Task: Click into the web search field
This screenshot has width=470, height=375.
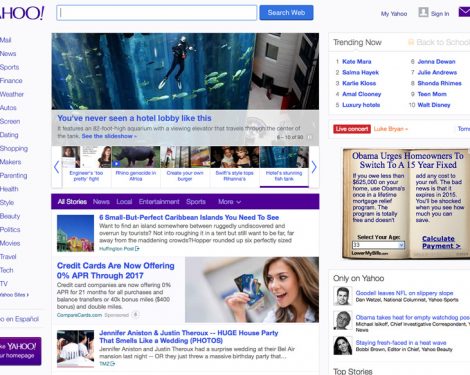Action: pos(157,13)
